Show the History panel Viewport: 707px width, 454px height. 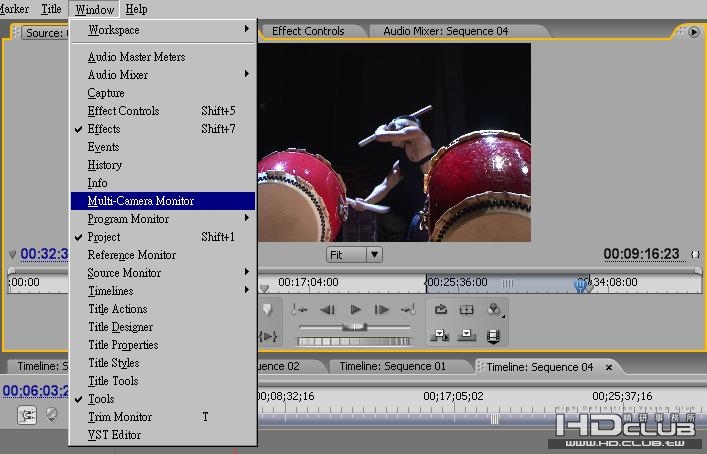(163, 165)
